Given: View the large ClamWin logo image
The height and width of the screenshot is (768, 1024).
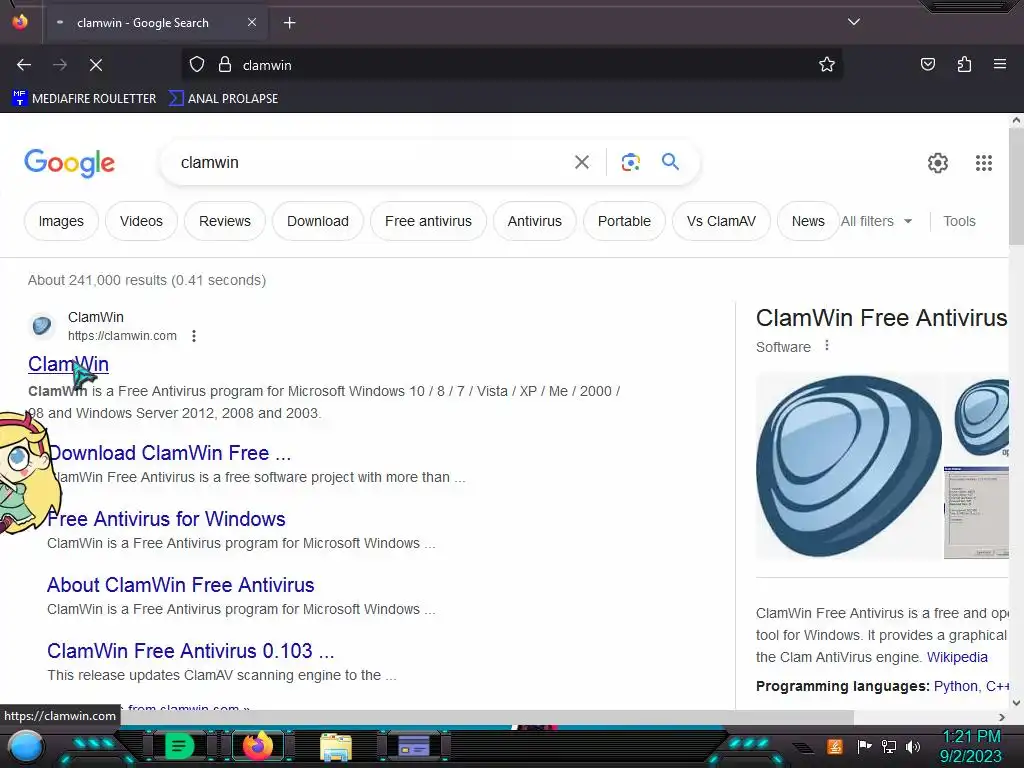Looking at the screenshot, I should point(848,466).
